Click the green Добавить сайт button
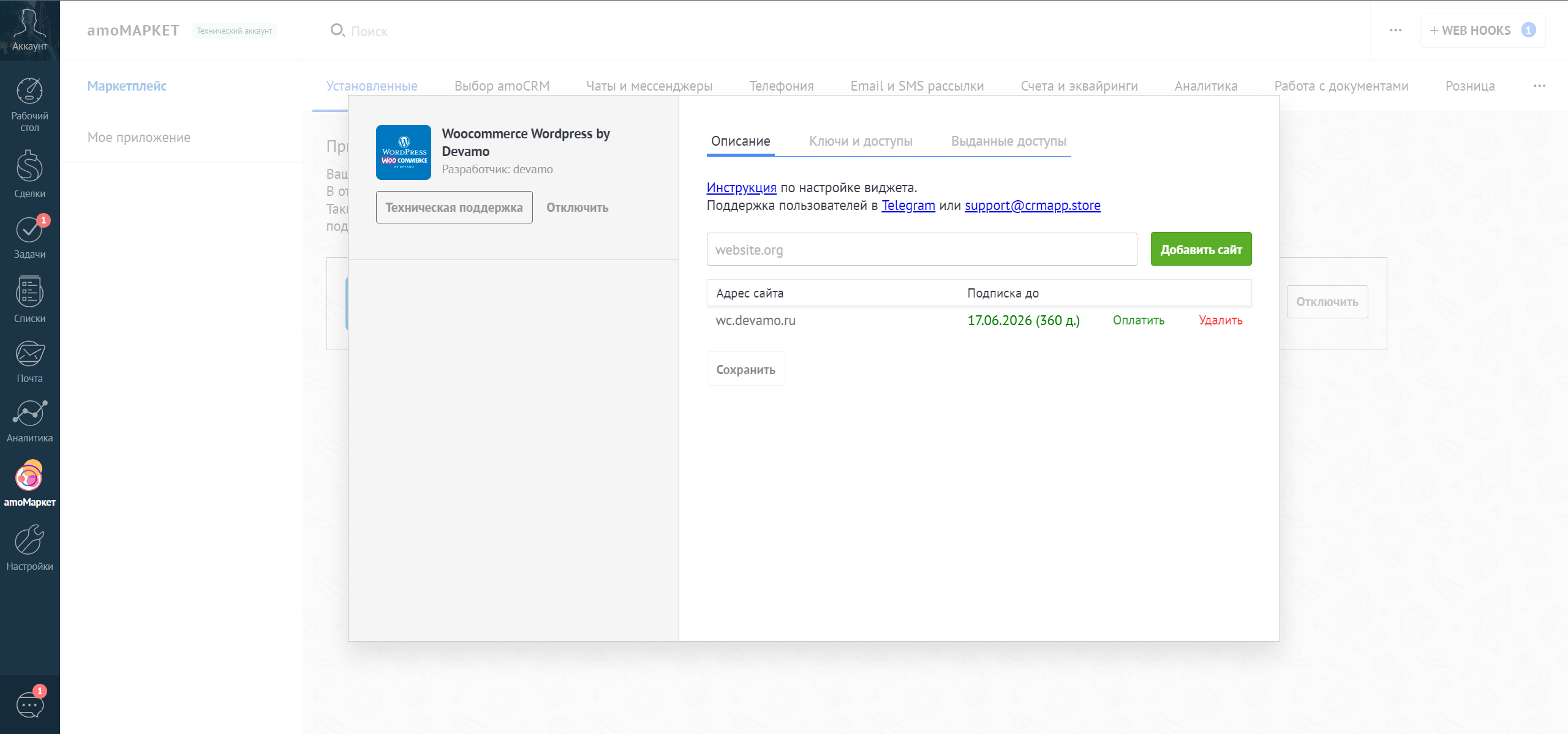The width and height of the screenshot is (1568, 734). (x=1200, y=249)
